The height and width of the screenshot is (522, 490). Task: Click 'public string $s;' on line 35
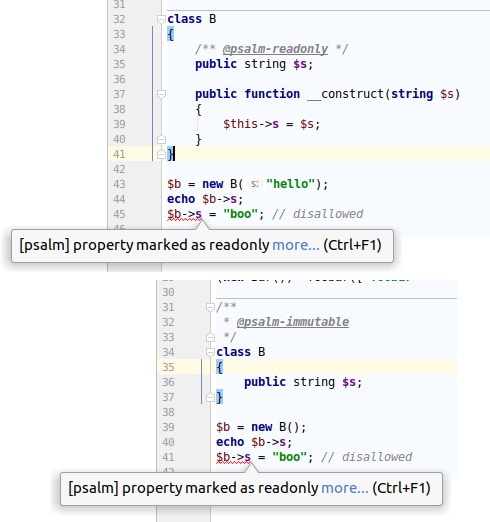click(254, 64)
